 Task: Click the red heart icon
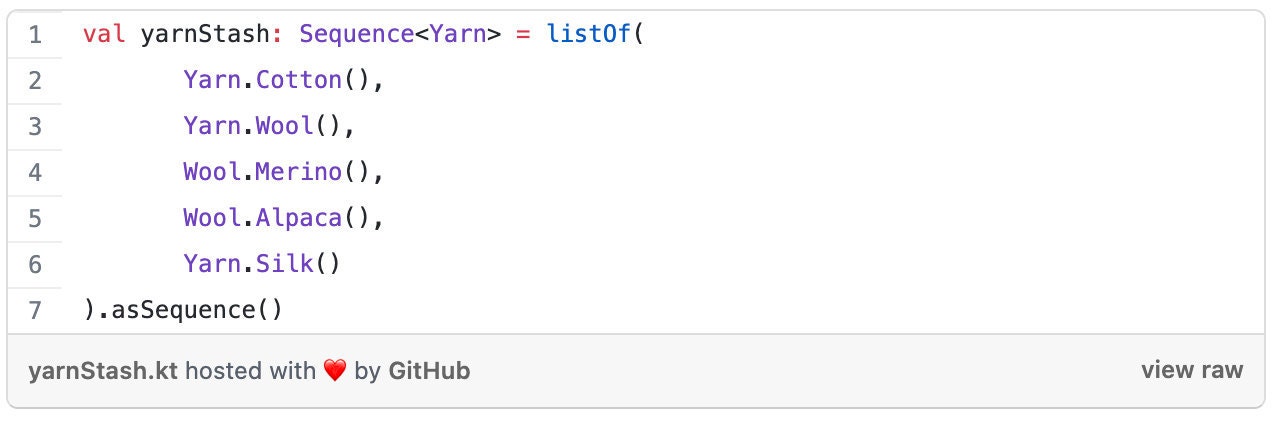point(335,371)
